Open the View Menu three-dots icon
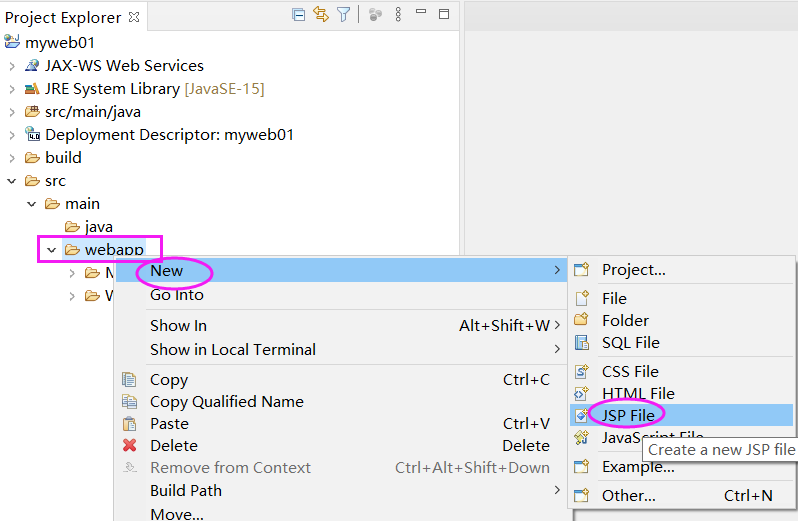 coord(398,14)
